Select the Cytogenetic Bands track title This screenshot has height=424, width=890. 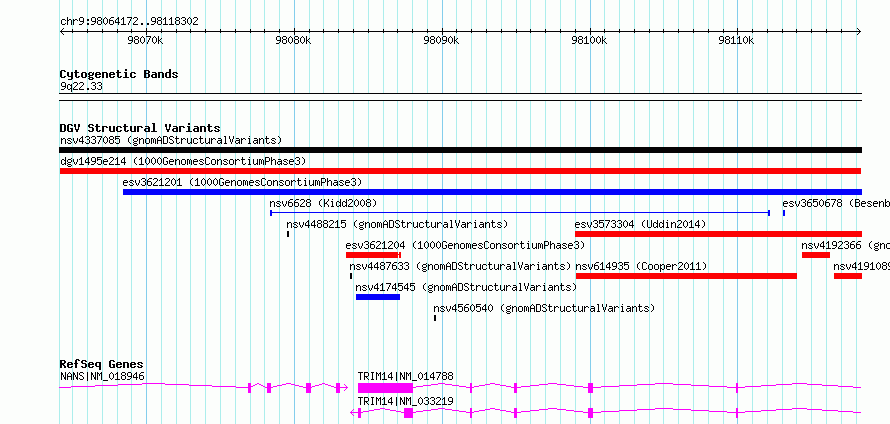coord(119,74)
